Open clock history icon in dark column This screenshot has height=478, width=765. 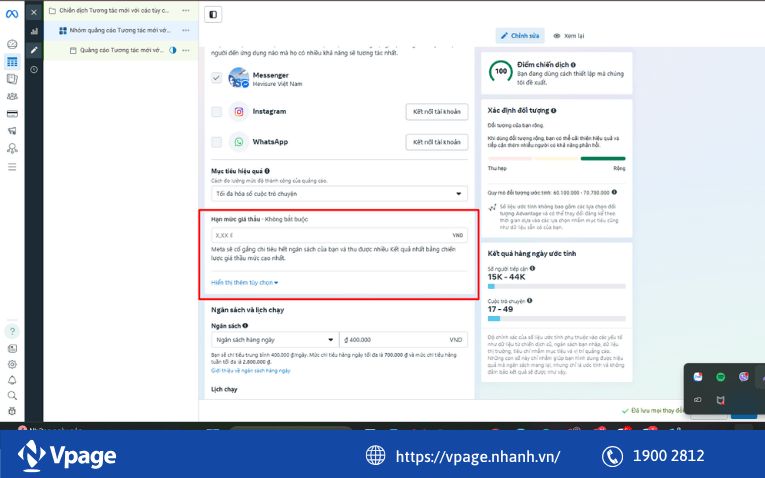click(x=34, y=69)
